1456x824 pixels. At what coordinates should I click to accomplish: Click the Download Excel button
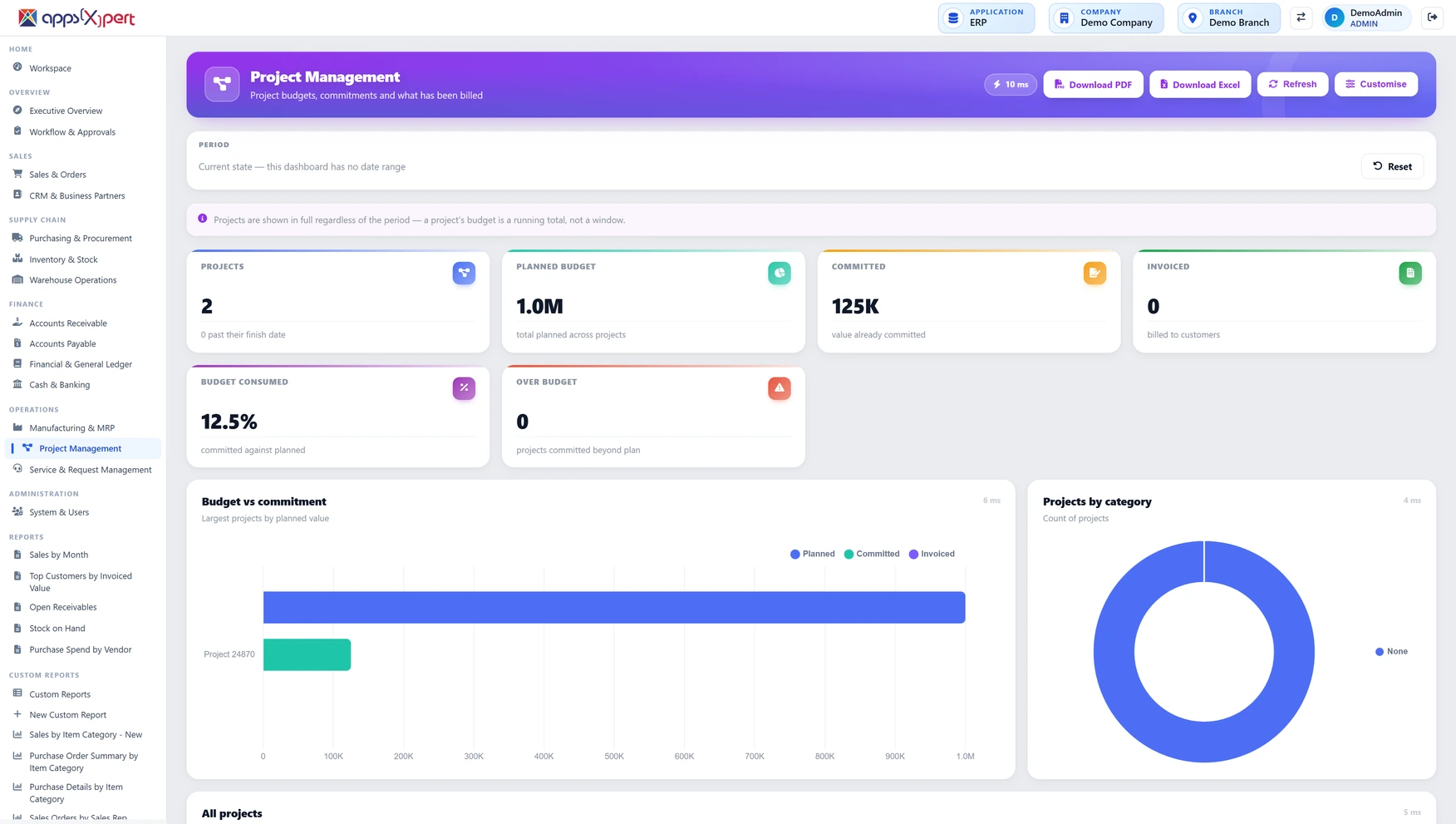click(1200, 84)
